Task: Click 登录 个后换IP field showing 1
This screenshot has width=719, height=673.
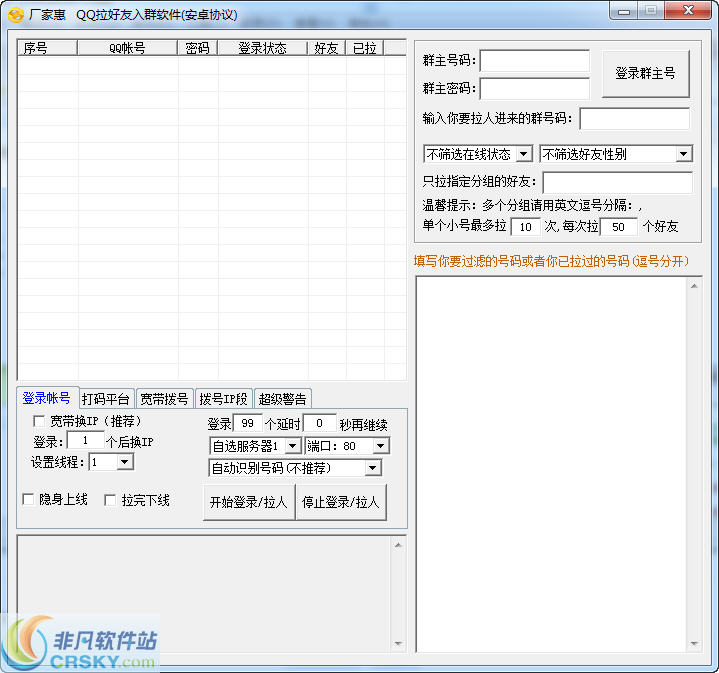Action: (x=85, y=441)
